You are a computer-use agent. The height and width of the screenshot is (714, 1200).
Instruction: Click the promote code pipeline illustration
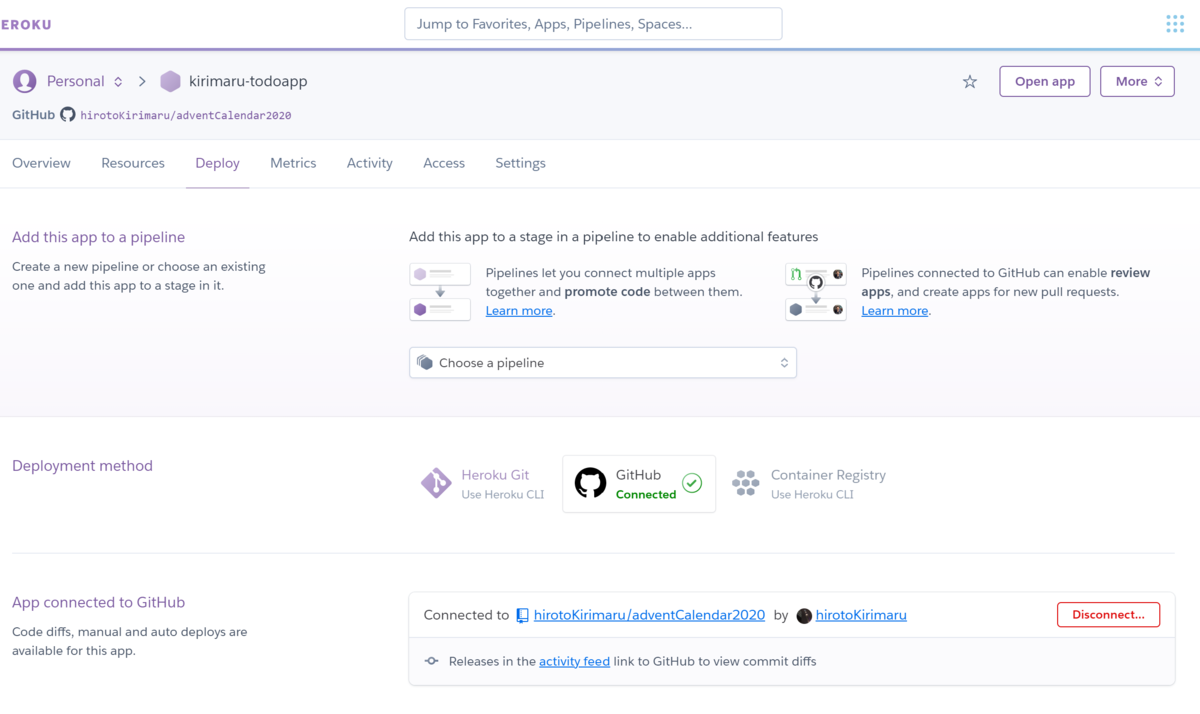coord(440,292)
